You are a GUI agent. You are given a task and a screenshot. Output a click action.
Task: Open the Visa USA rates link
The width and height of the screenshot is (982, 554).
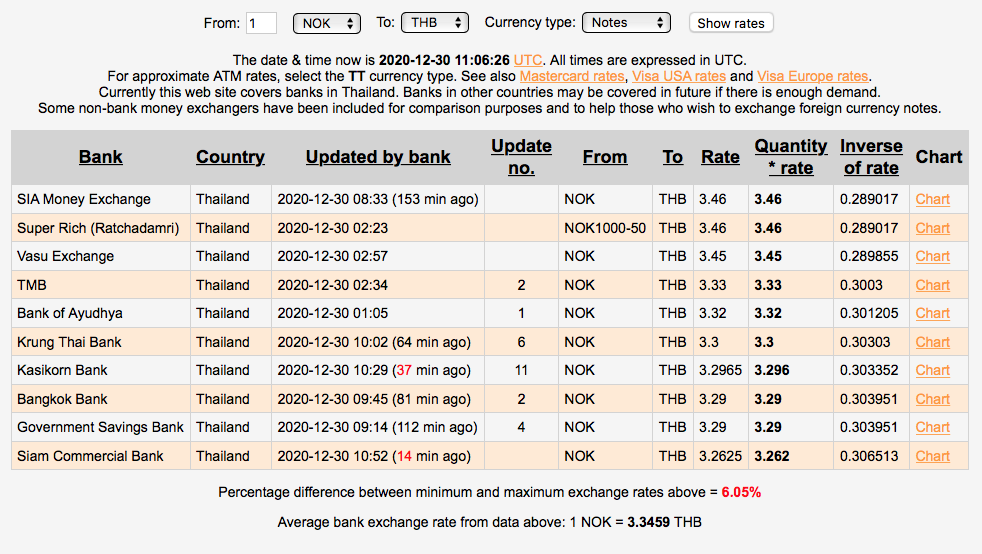(679, 76)
